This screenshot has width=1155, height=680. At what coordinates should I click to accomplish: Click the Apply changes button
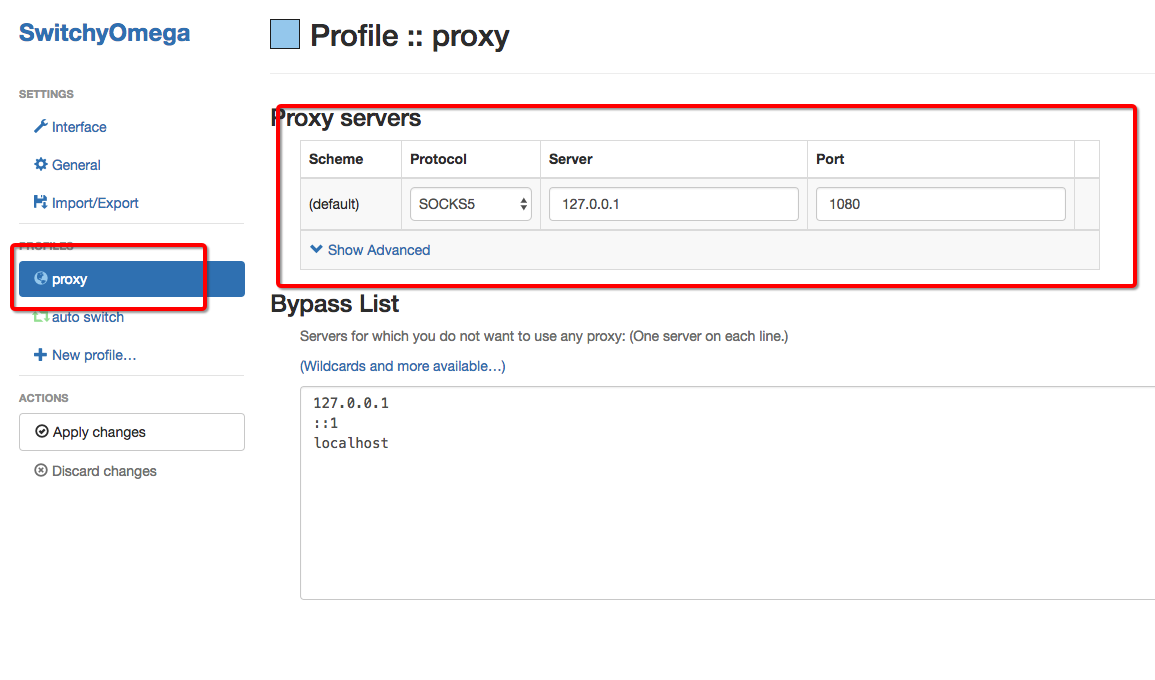[132, 432]
